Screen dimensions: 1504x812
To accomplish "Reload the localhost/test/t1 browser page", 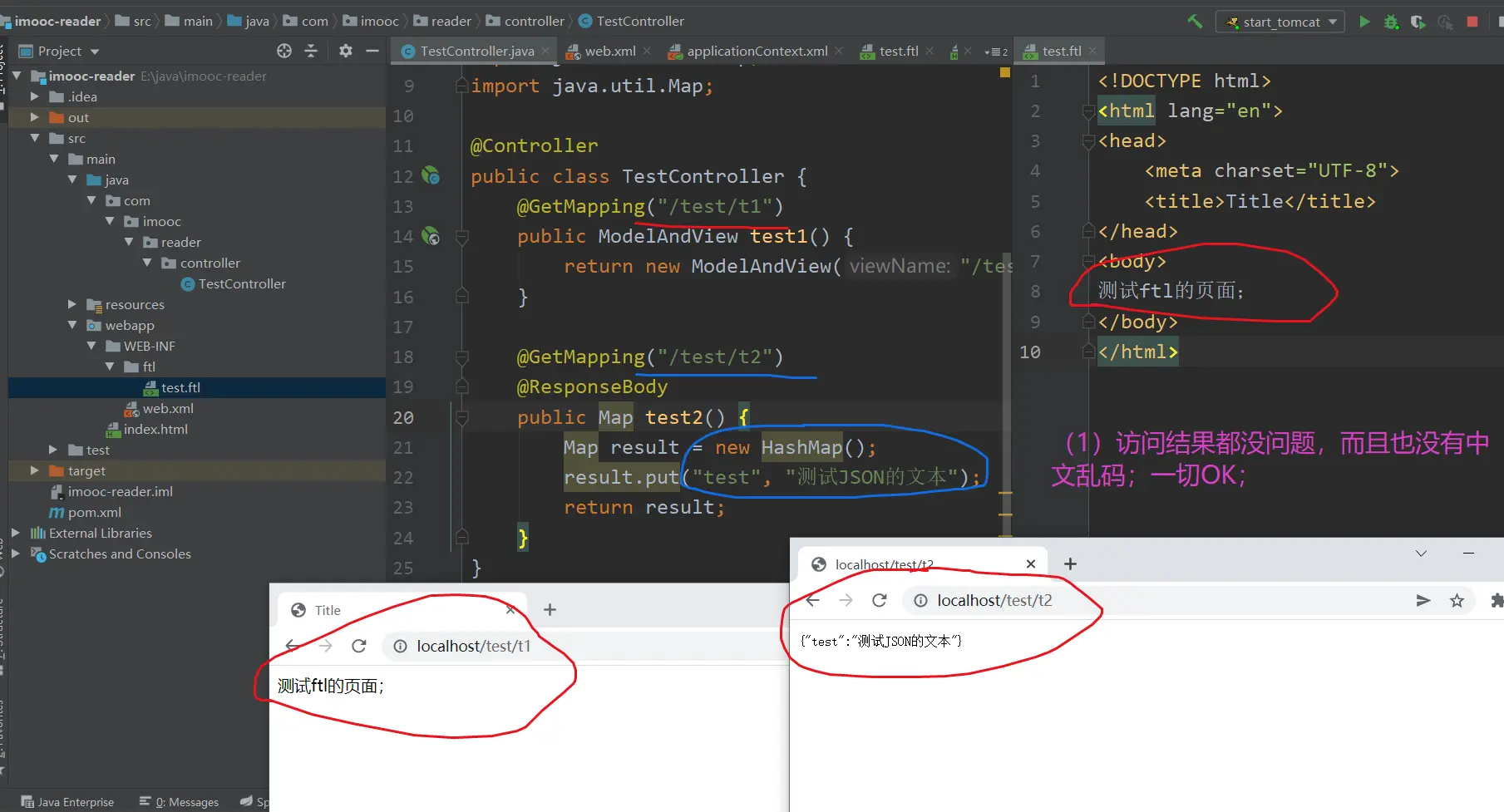I will pyautogui.click(x=359, y=646).
